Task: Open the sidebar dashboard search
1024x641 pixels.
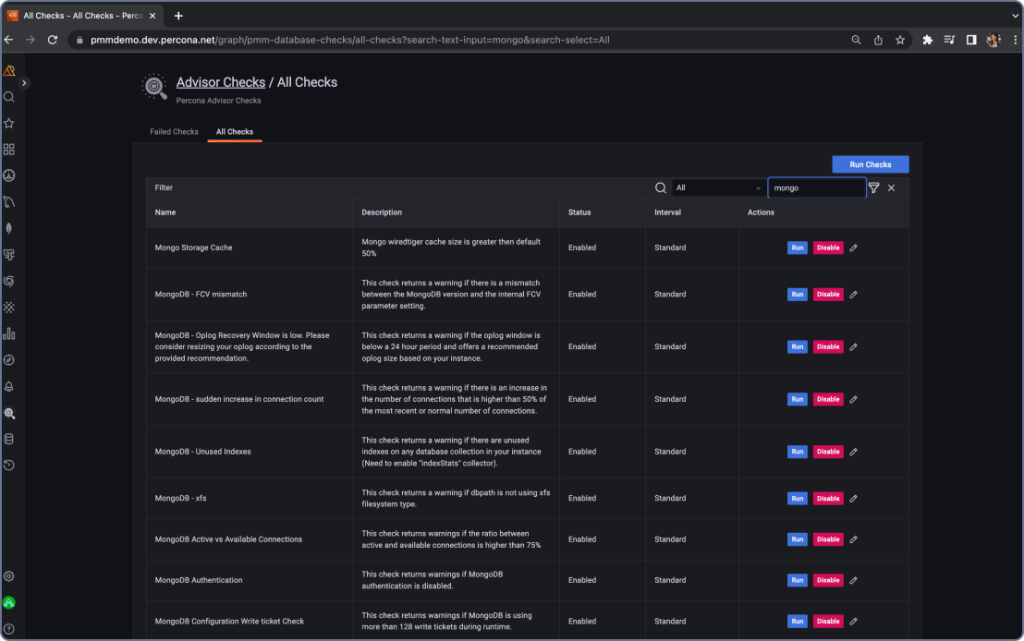Action: tap(9, 97)
